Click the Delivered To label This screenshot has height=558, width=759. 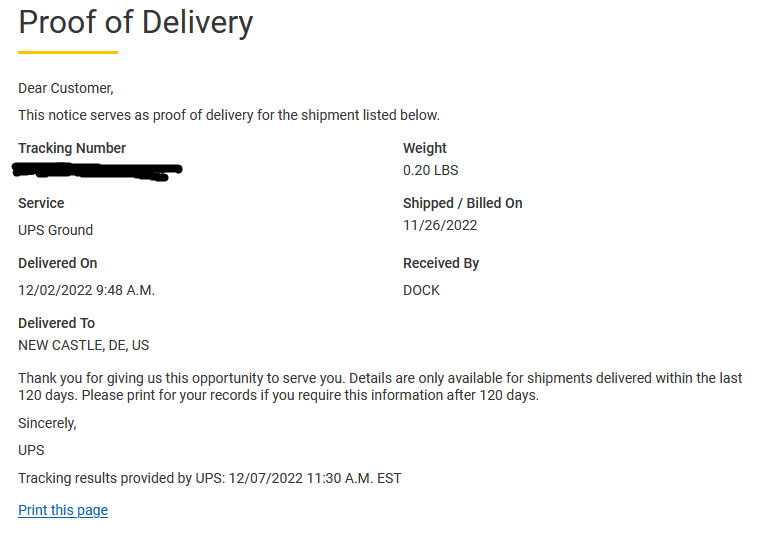point(56,323)
